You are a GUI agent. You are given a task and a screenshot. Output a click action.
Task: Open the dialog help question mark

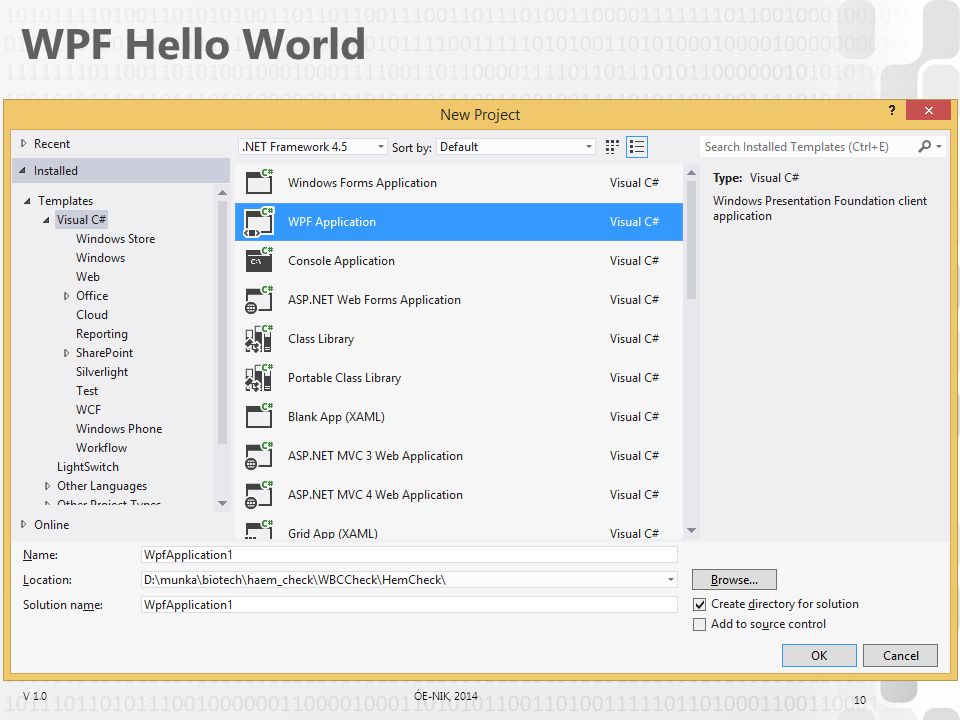point(891,110)
